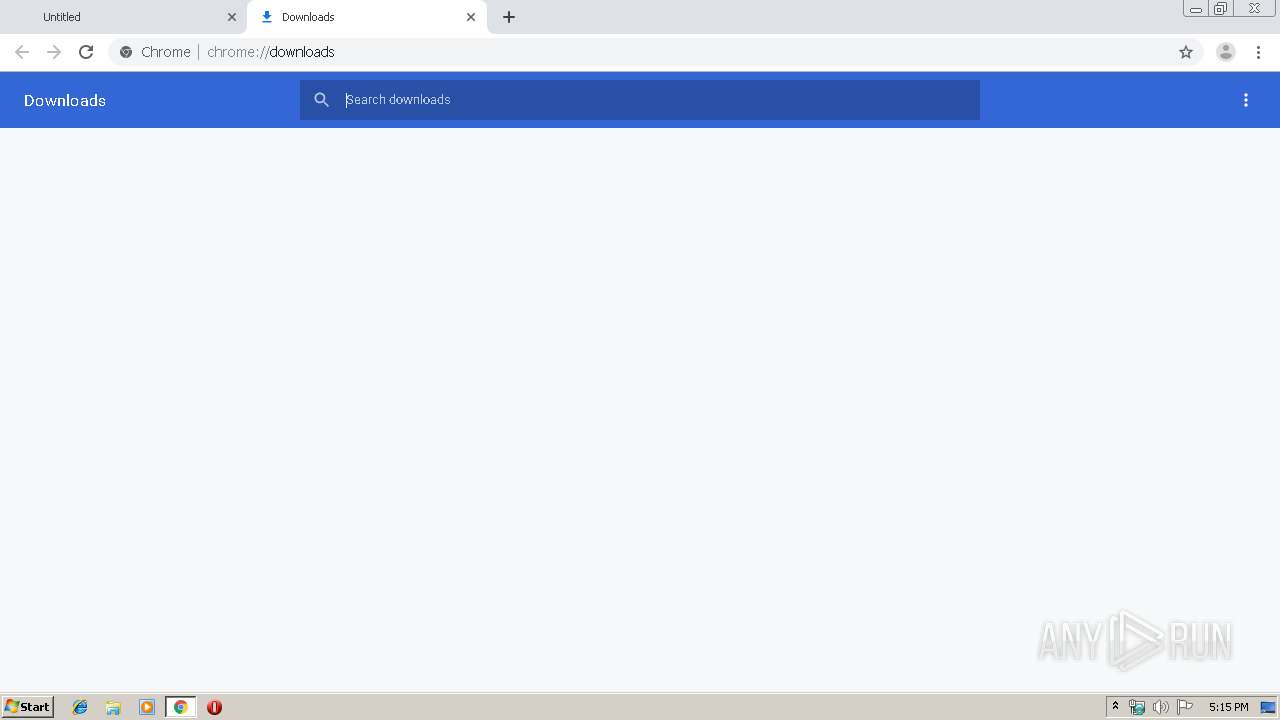Launch Internet Explorer from taskbar
This screenshot has width=1280, height=720.
pos(80,707)
